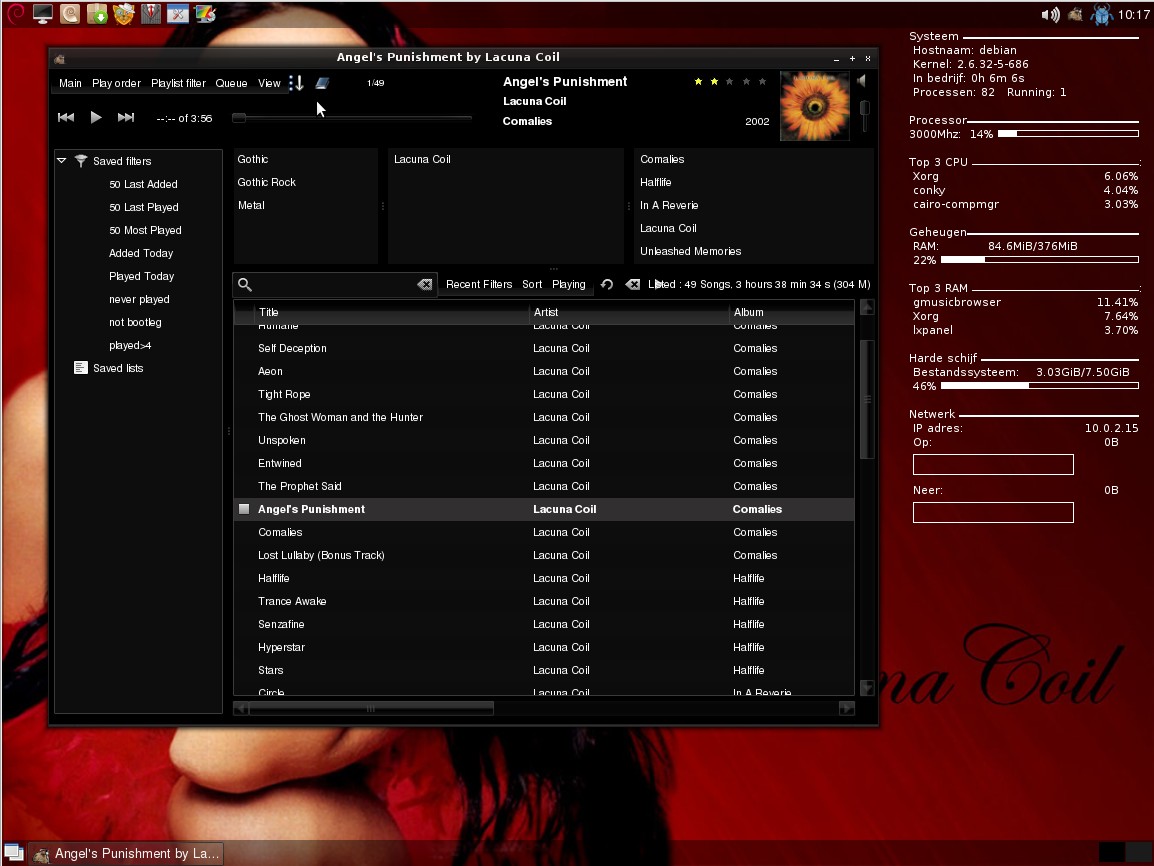Screen dimensions: 1154x866
Task: Select Lacuna Coil in artist filter pane
Action: tap(422, 159)
